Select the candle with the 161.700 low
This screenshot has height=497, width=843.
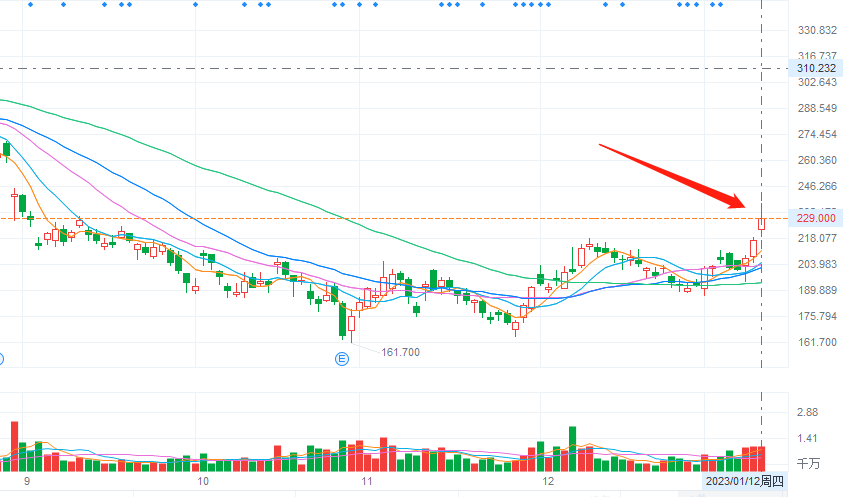tap(352, 323)
